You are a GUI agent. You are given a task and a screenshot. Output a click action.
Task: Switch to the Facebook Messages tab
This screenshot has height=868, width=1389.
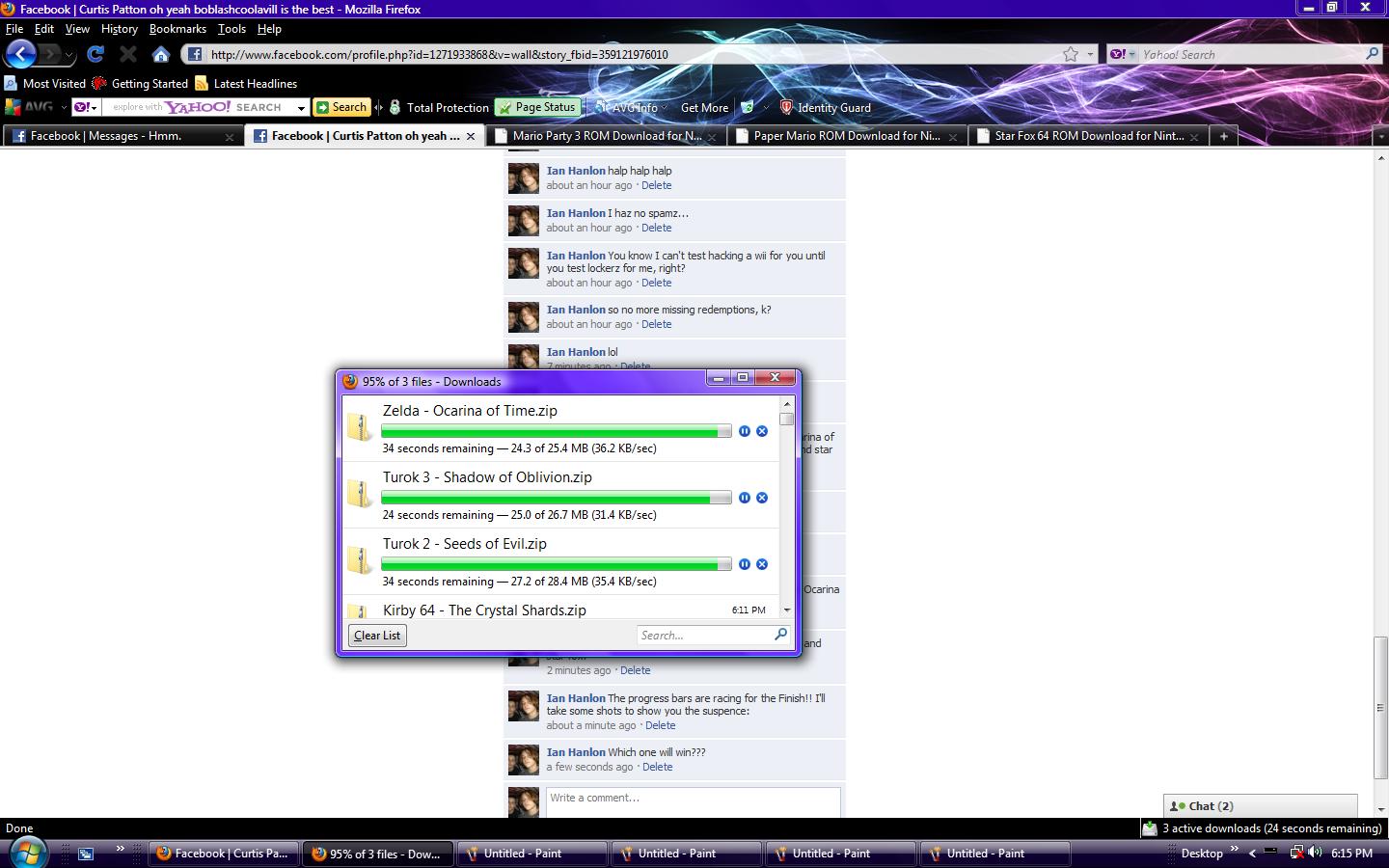pyautogui.click(x=123, y=136)
